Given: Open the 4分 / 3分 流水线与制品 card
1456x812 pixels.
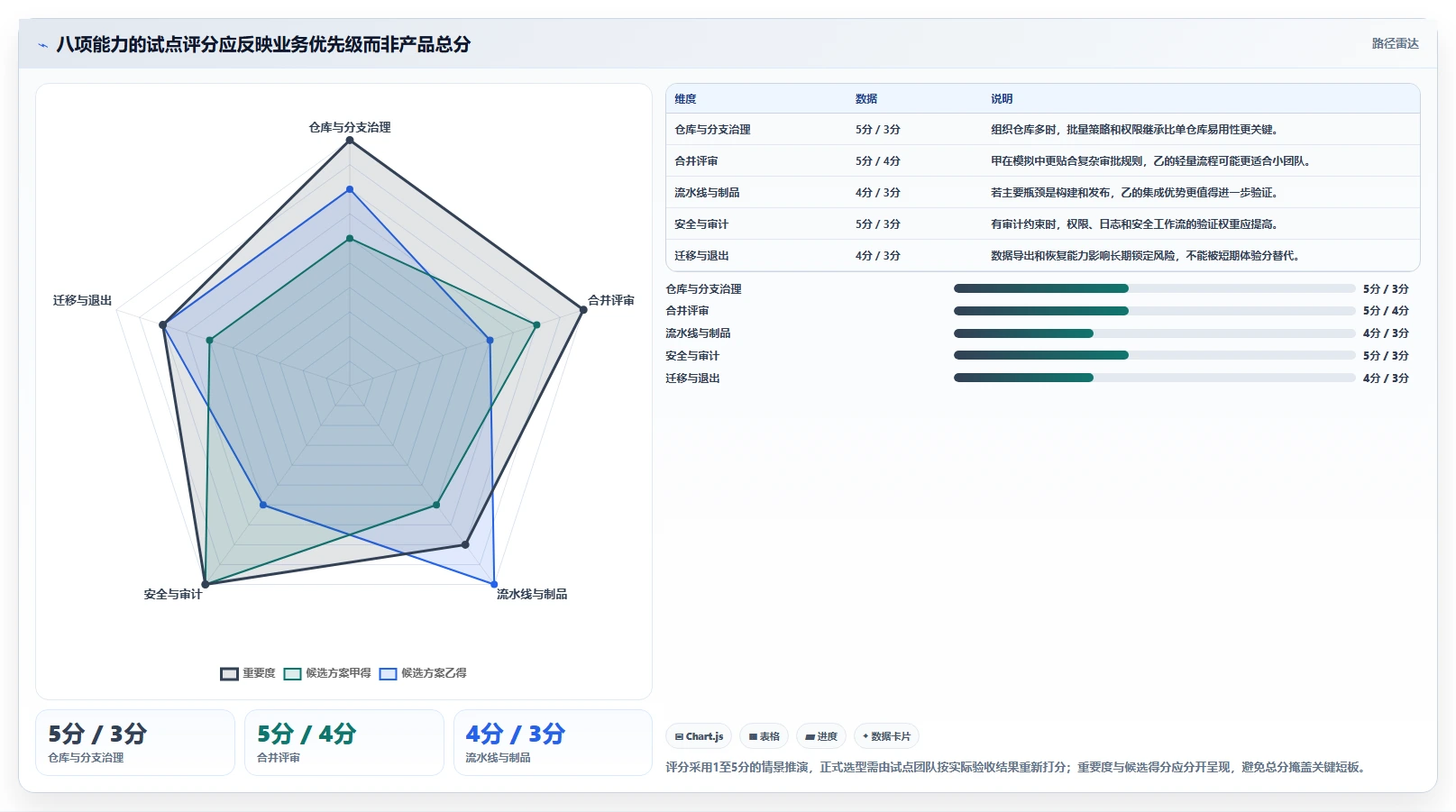Looking at the screenshot, I should 553,743.
